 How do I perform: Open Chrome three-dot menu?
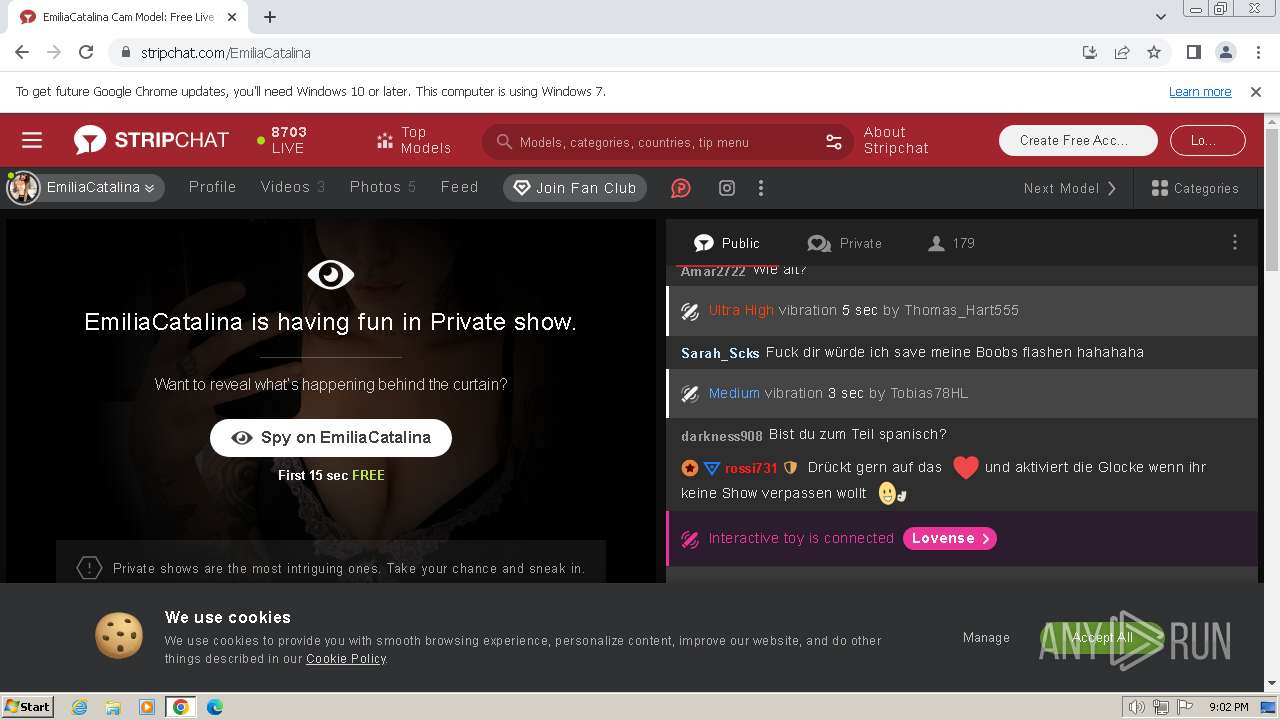[x=1257, y=52]
